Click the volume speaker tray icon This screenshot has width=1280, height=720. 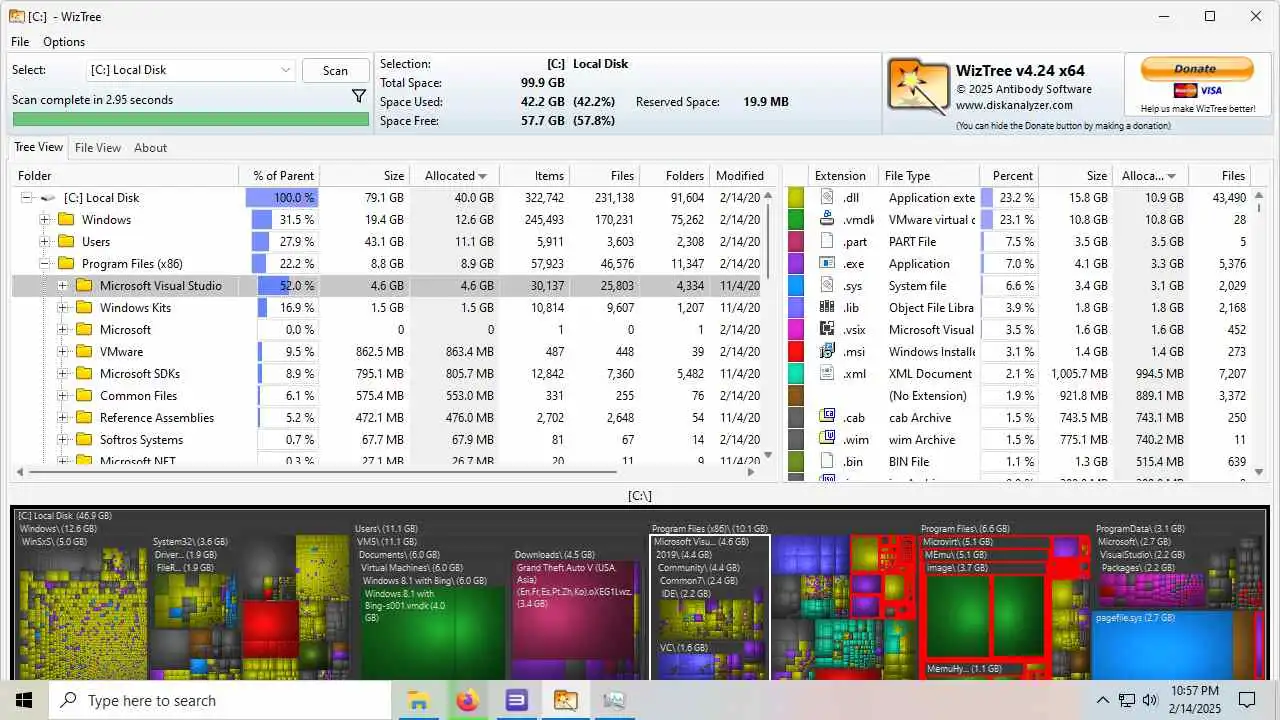coord(1150,700)
